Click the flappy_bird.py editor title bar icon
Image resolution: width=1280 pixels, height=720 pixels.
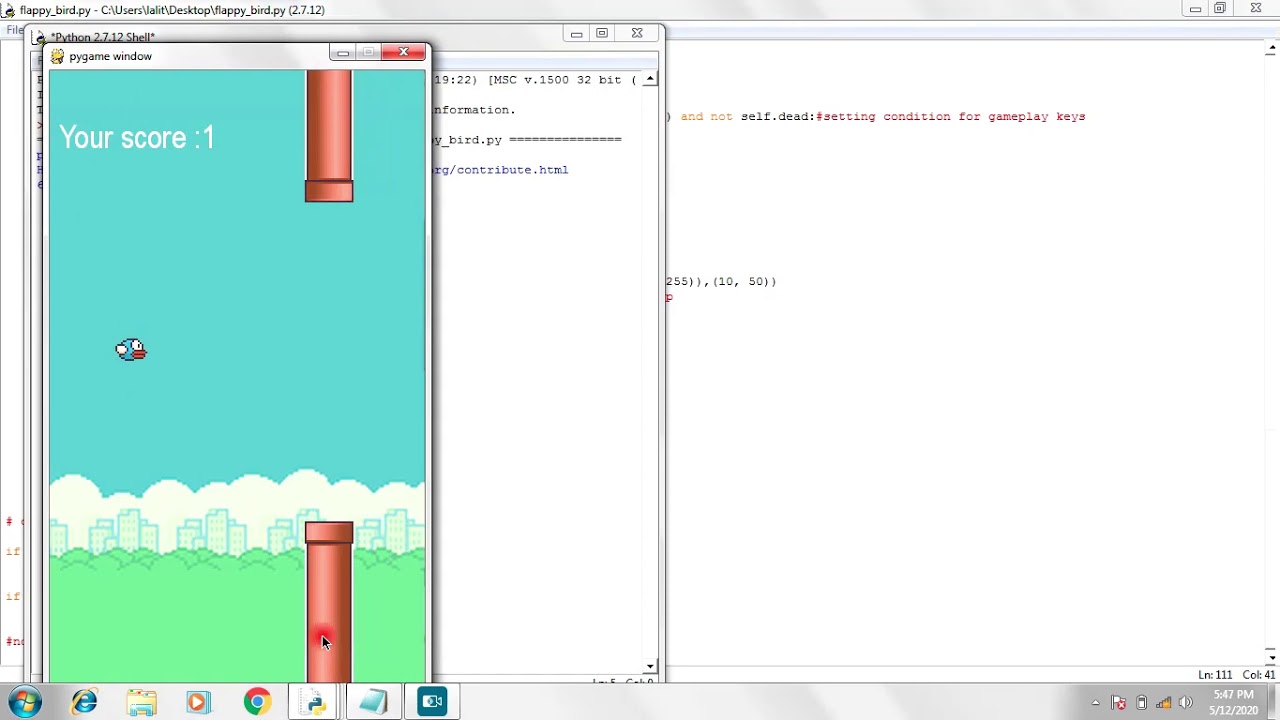[8, 10]
